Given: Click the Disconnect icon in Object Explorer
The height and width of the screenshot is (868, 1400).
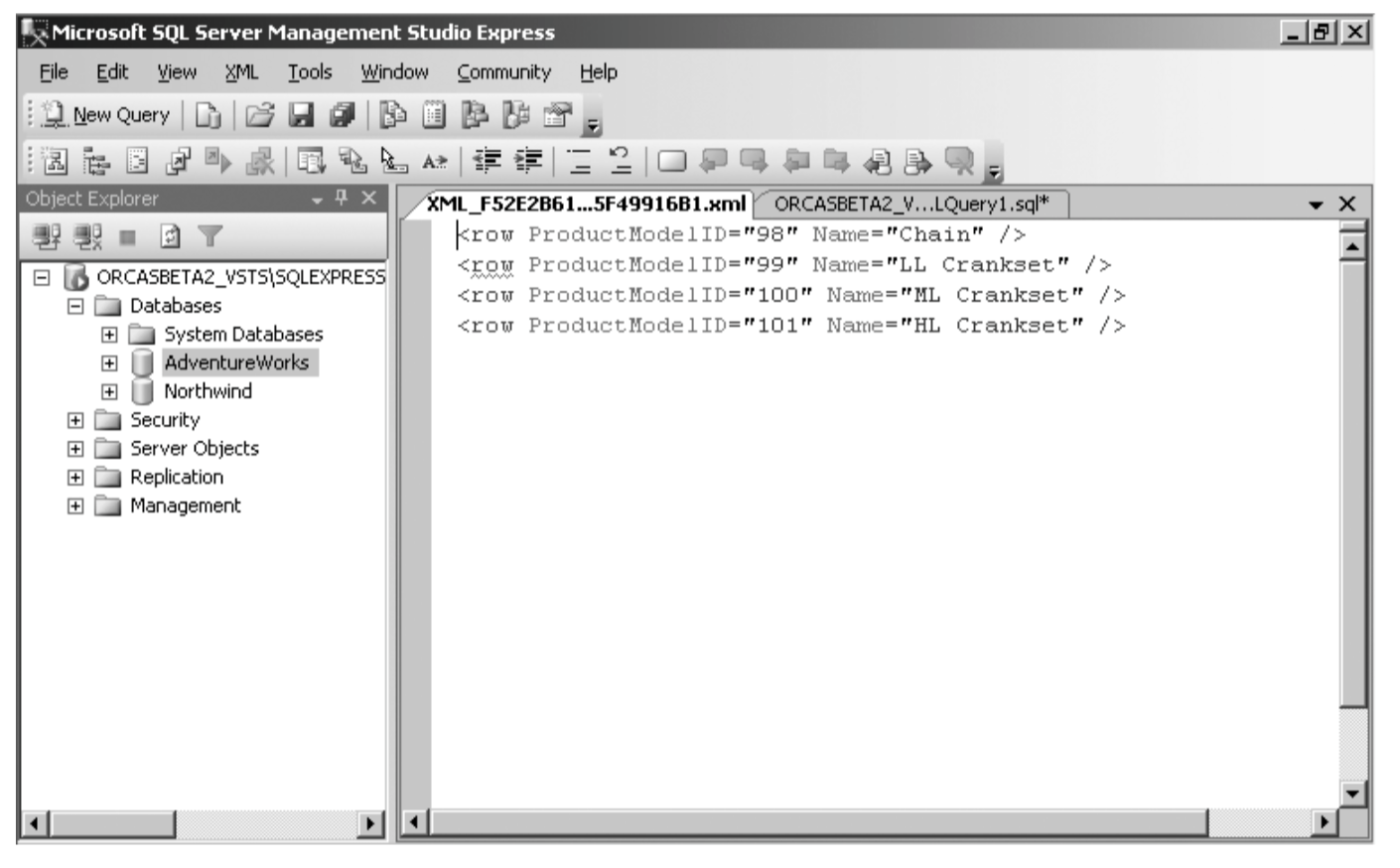Looking at the screenshot, I should [87, 236].
